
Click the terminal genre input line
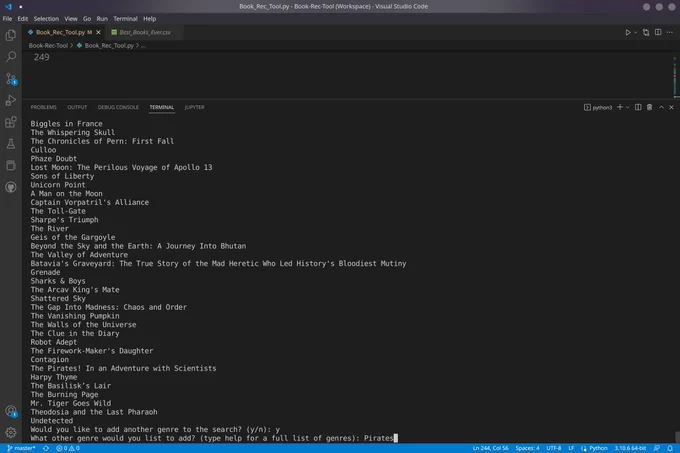pyautogui.click(x=214, y=438)
